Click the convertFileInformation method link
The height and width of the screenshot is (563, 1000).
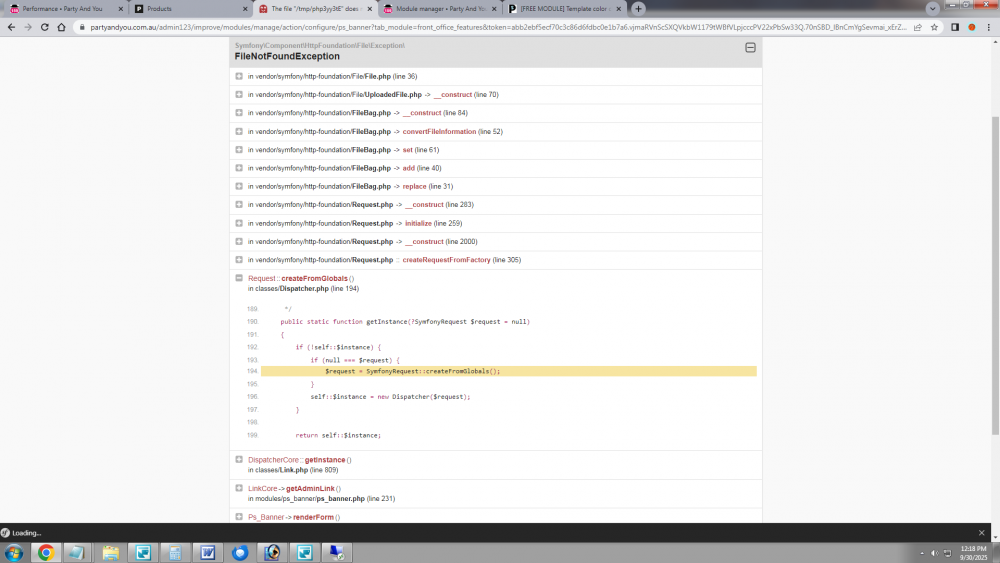[x=439, y=131]
